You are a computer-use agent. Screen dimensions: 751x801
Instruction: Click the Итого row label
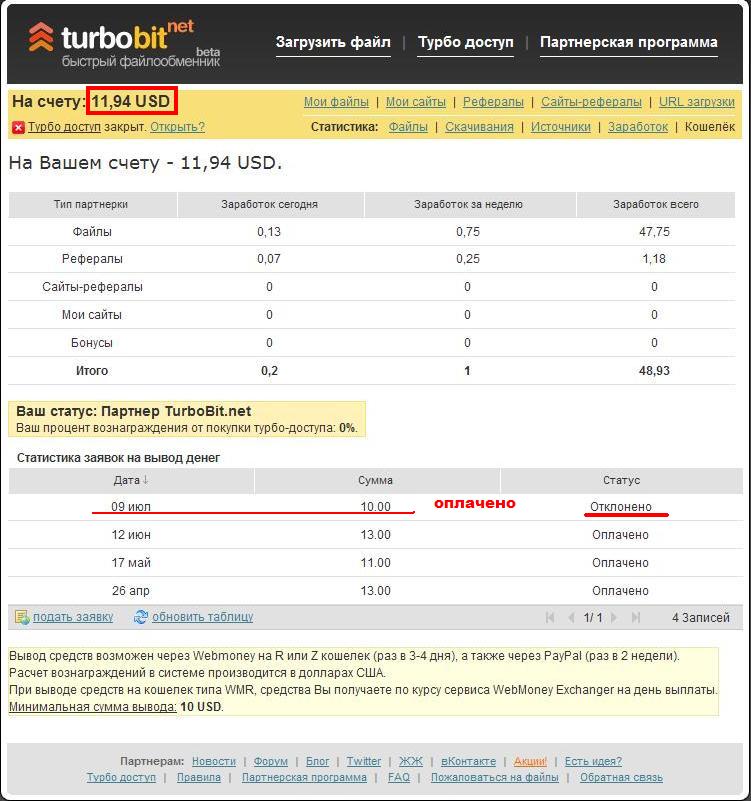pyautogui.click(x=92, y=371)
